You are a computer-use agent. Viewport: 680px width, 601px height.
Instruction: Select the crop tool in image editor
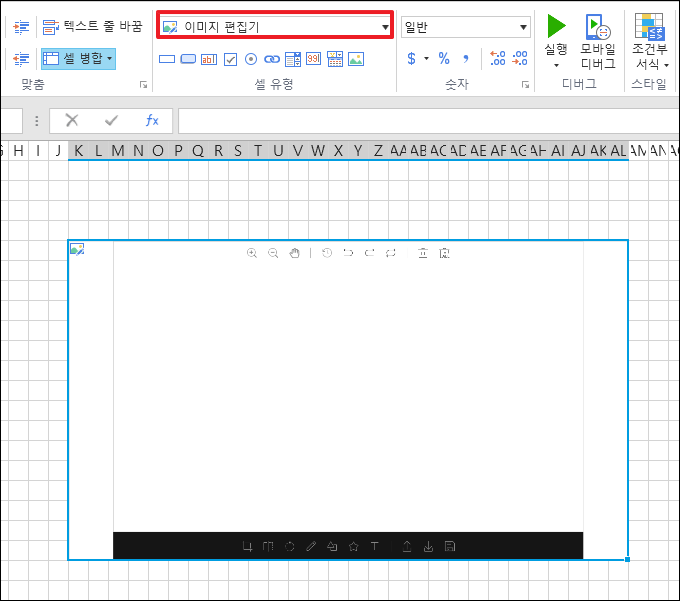point(247,546)
